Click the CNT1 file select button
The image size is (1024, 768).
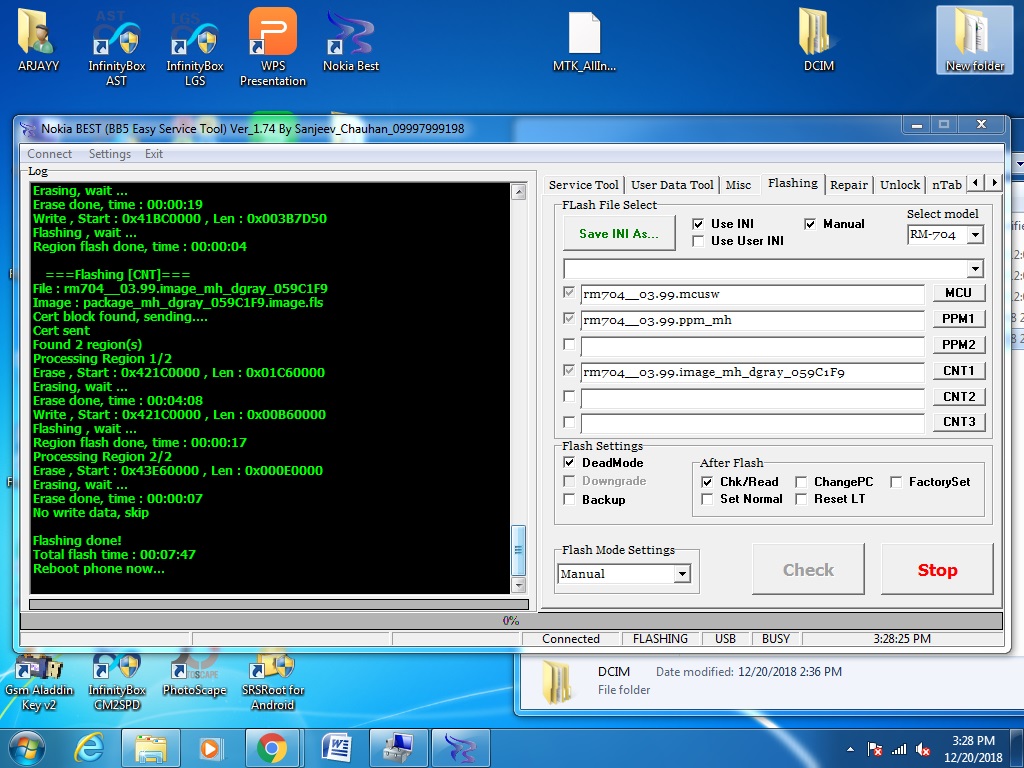coord(958,371)
